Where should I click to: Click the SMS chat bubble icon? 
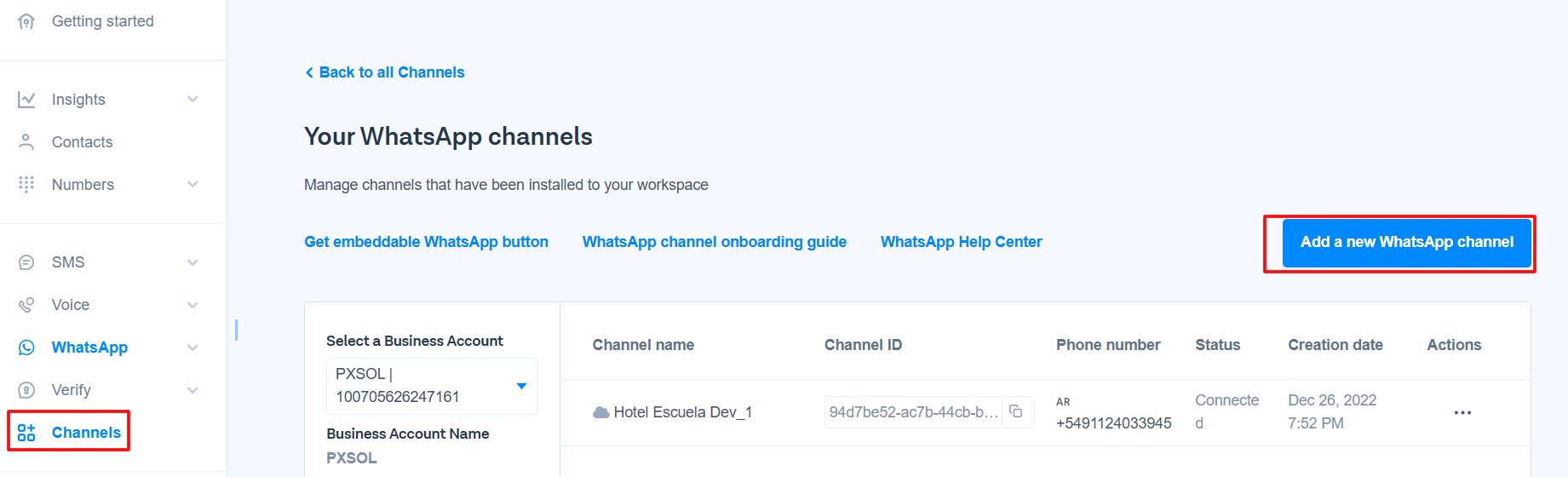point(26,262)
